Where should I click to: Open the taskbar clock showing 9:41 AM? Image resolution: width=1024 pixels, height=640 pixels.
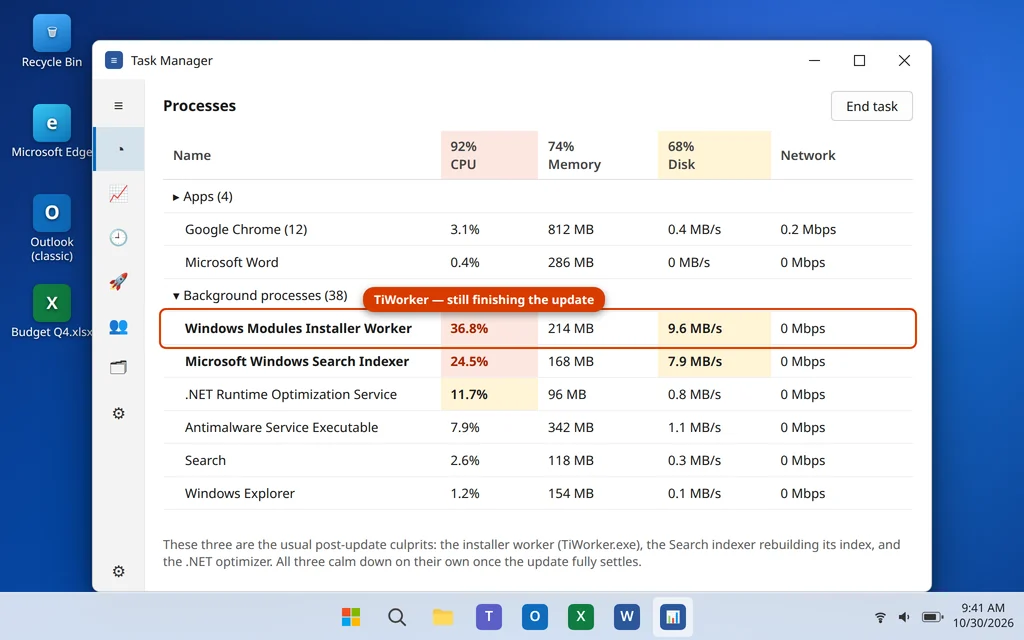click(982, 616)
